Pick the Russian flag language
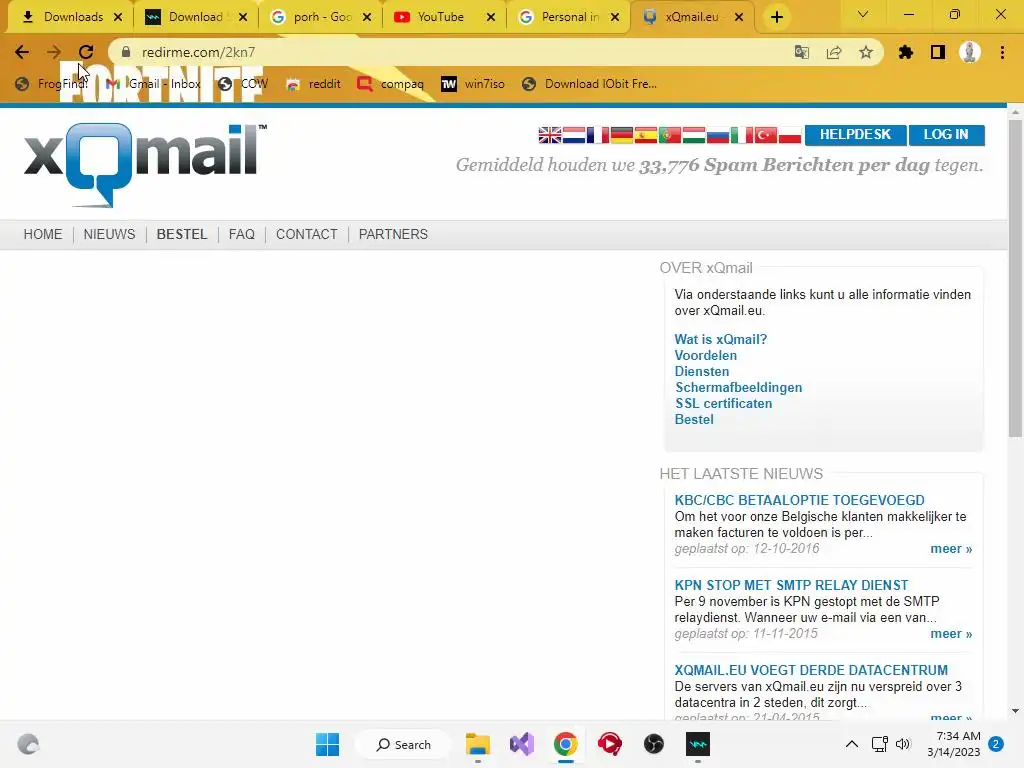The height and width of the screenshot is (768, 1024). [x=718, y=135]
